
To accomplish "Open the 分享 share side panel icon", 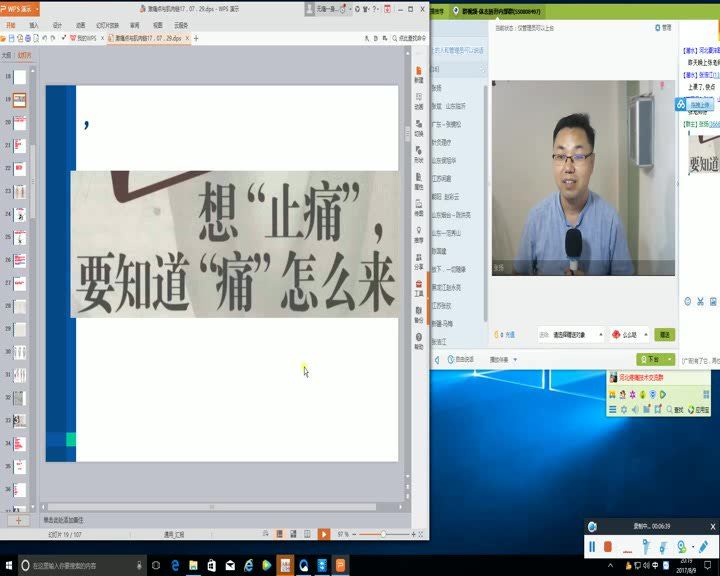I will 419,261.
